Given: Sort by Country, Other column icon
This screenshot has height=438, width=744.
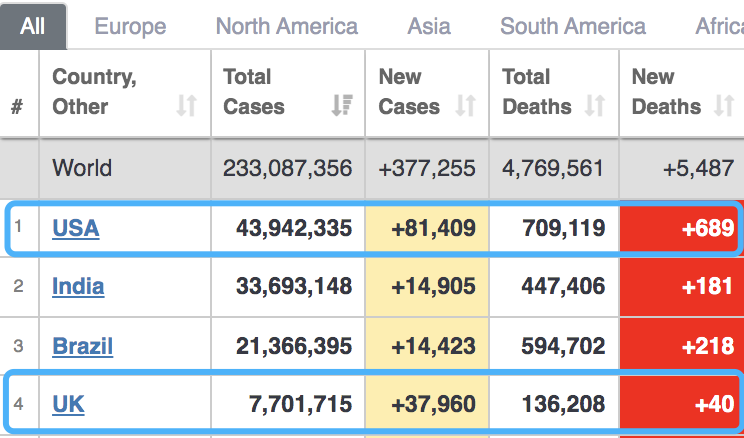Looking at the screenshot, I should coord(186,106).
